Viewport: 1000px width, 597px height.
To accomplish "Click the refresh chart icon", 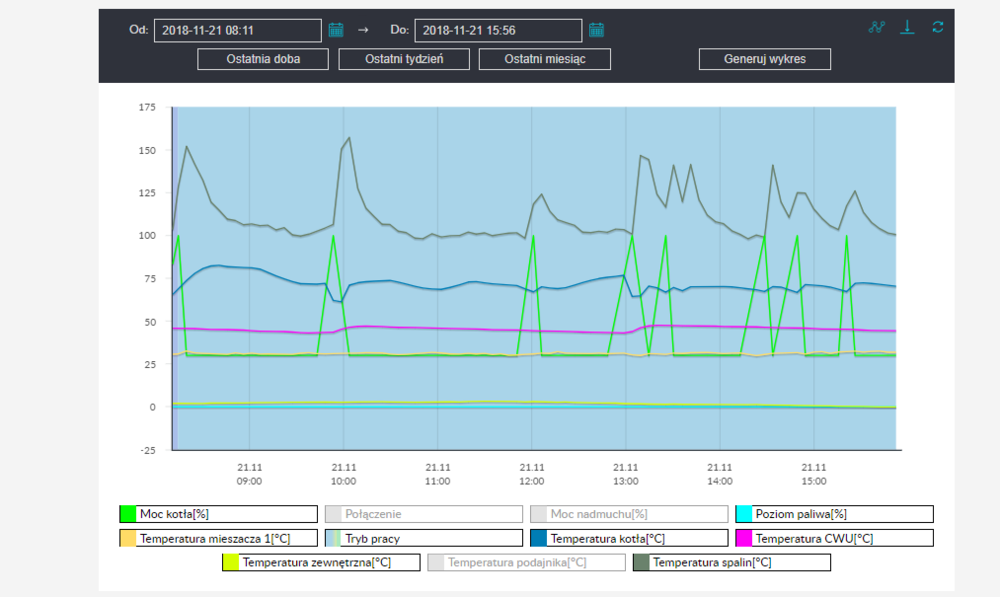I will tap(937, 27).
